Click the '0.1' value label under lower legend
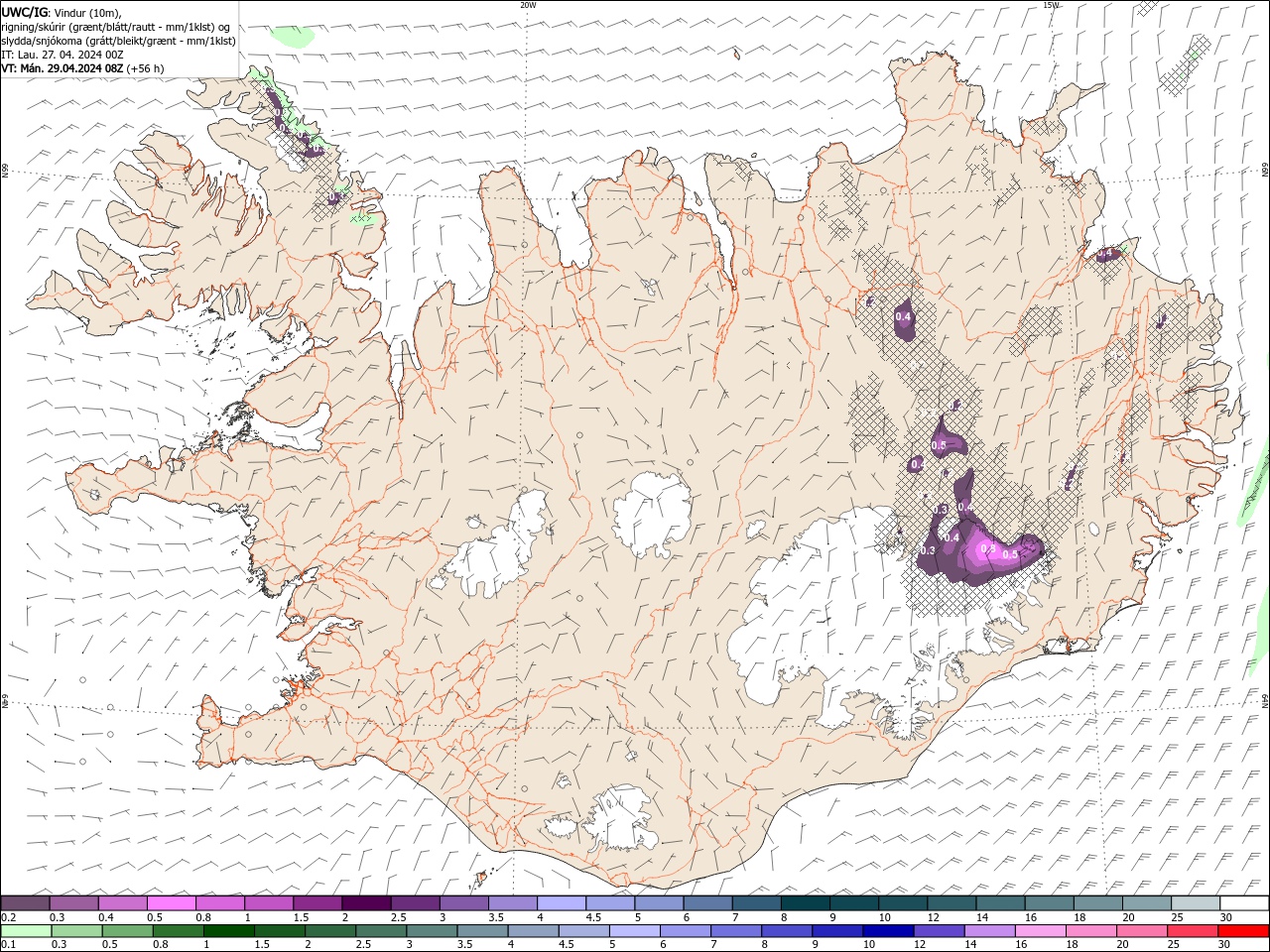The image size is (1270, 952). pyautogui.click(x=8, y=945)
